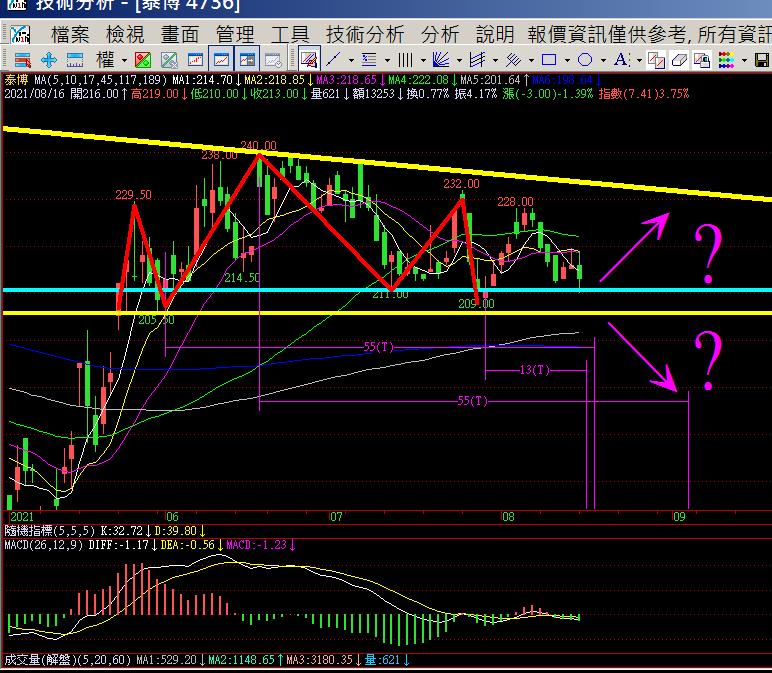Viewport: 772px width, 673px height.
Task: Click the 工具 menu item
Action: coord(290,34)
